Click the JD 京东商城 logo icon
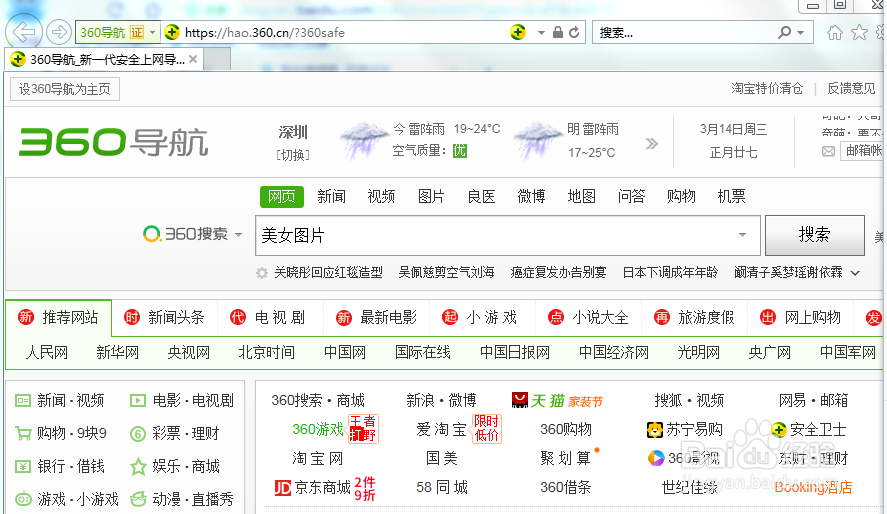The width and height of the screenshot is (887, 514). 282,487
